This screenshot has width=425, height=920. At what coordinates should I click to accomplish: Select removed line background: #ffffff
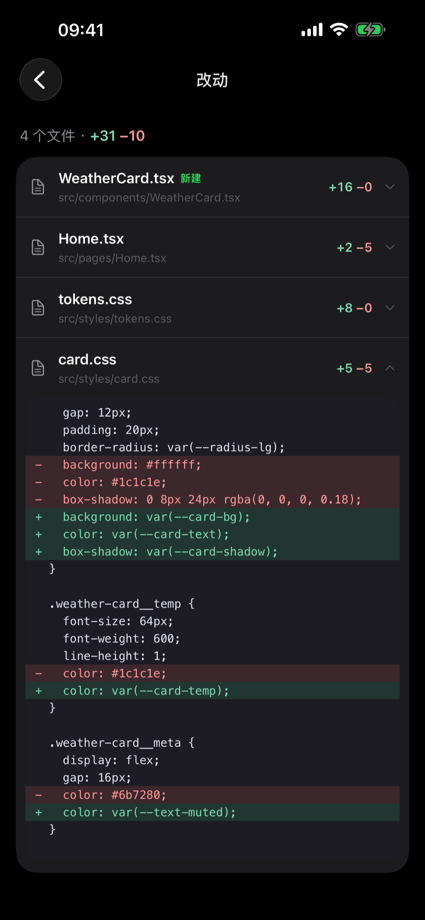click(212, 465)
